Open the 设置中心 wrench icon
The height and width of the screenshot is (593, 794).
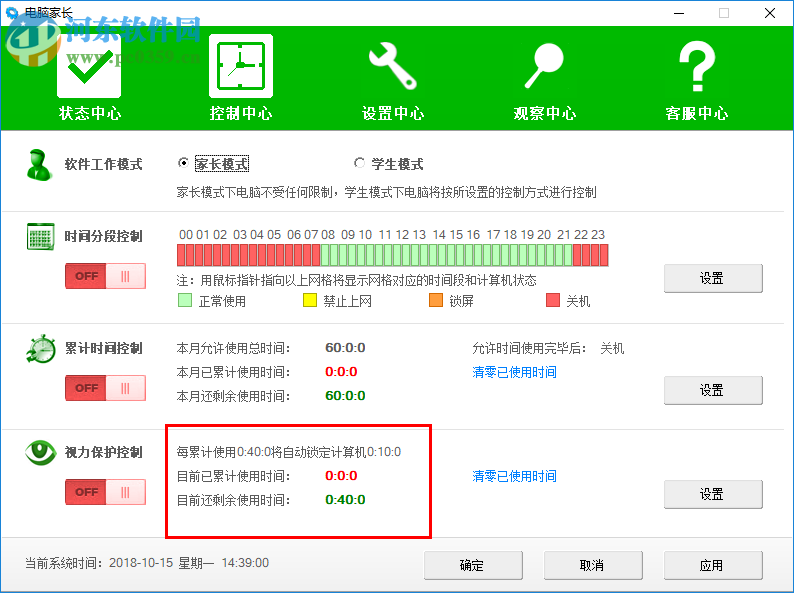(393, 66)
